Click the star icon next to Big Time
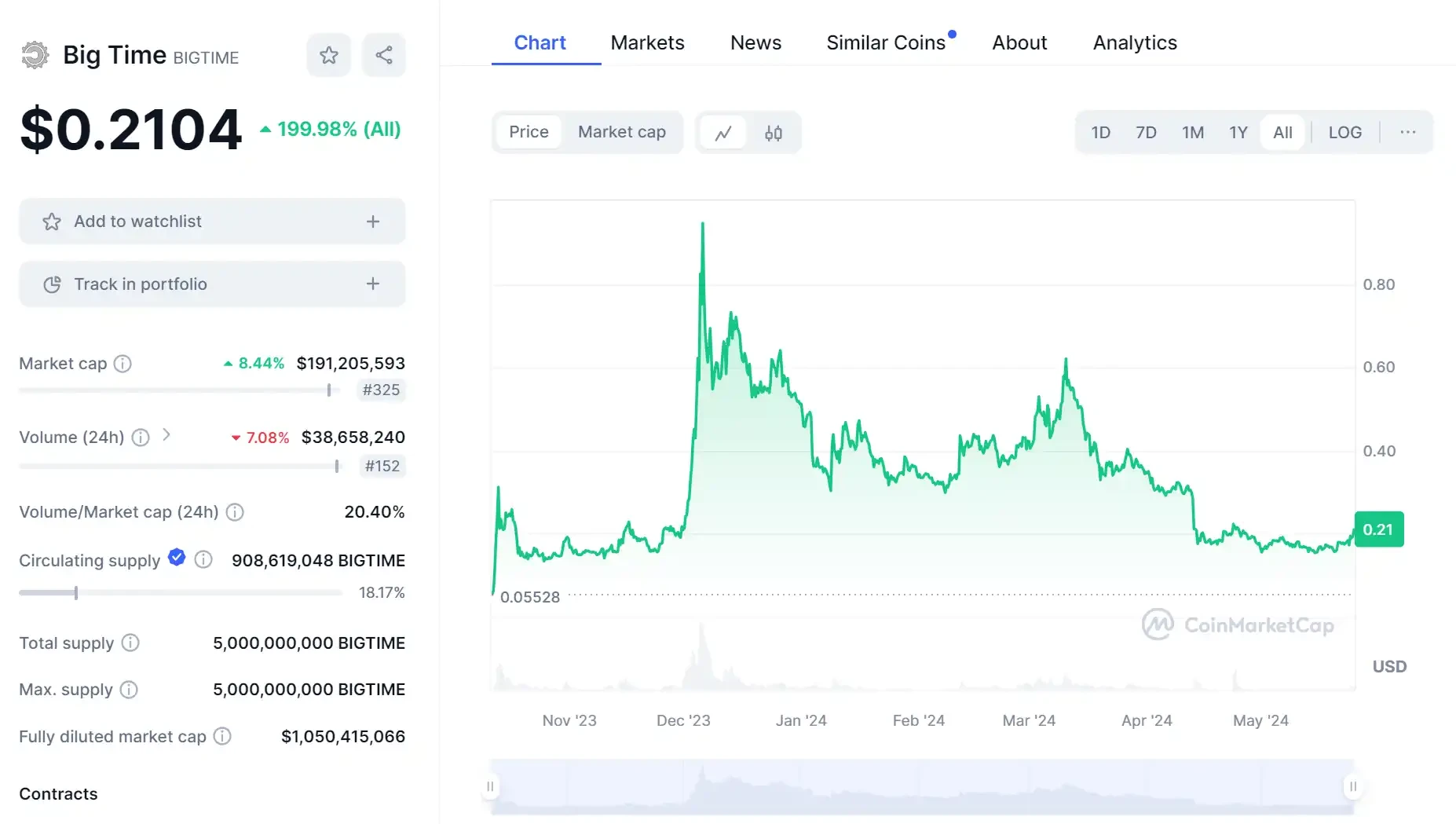Viewport: 1456px width, 824px height. click(328, 54)
